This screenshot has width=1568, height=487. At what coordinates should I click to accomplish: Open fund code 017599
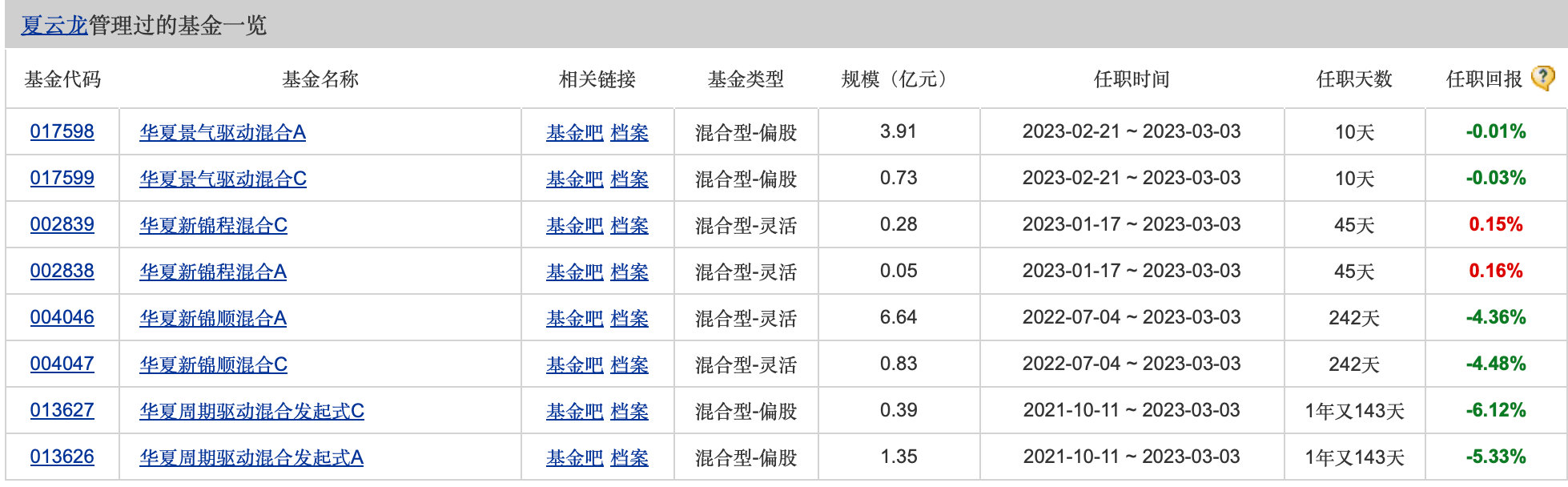pos(62,179)
